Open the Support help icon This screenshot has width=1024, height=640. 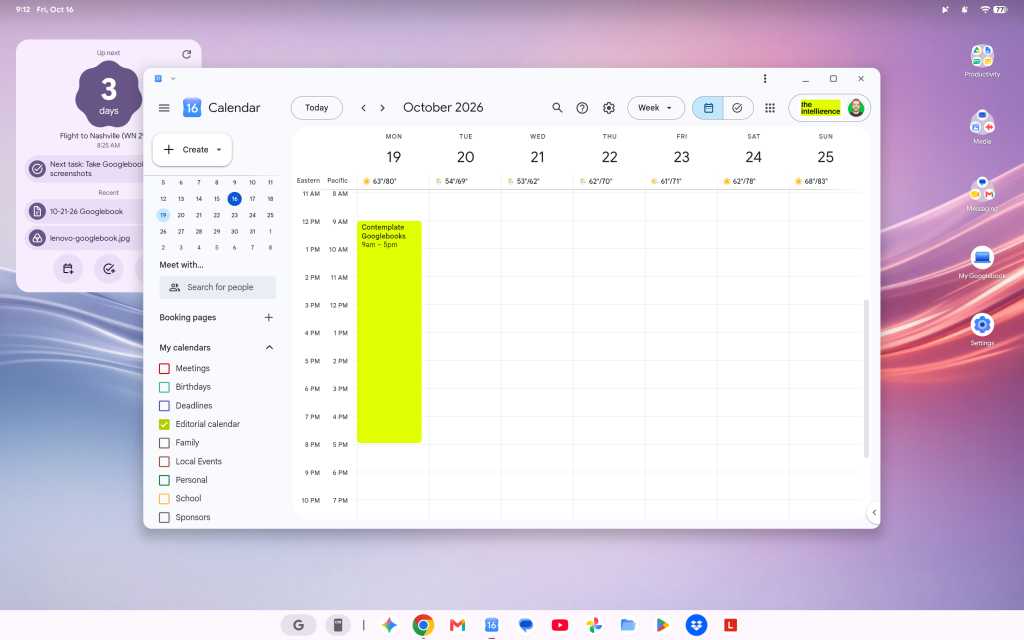click(582, 108)
